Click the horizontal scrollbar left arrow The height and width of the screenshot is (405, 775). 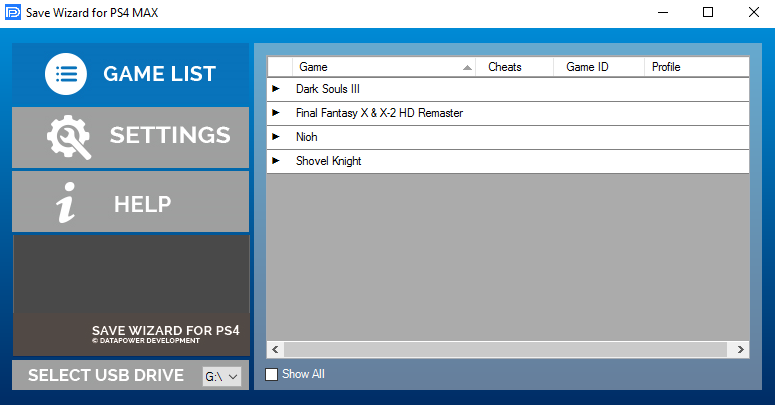tap(275, 350)
